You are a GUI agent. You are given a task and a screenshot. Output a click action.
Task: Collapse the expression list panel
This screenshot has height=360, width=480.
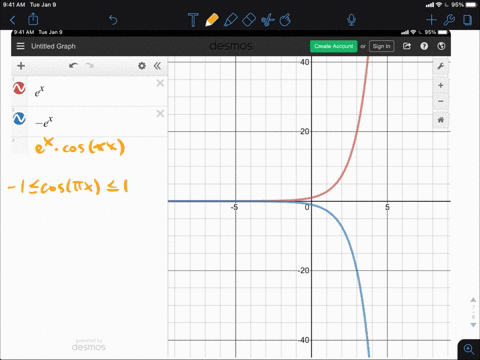coord(157,66)
